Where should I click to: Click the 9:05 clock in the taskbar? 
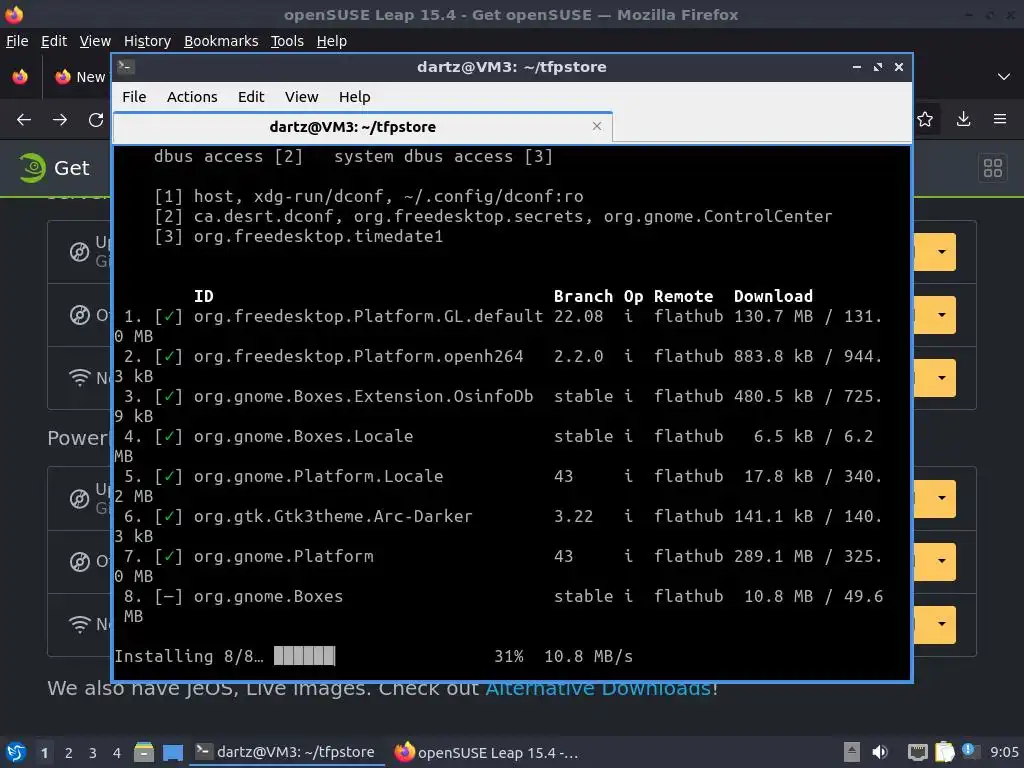pos(1004,752)
